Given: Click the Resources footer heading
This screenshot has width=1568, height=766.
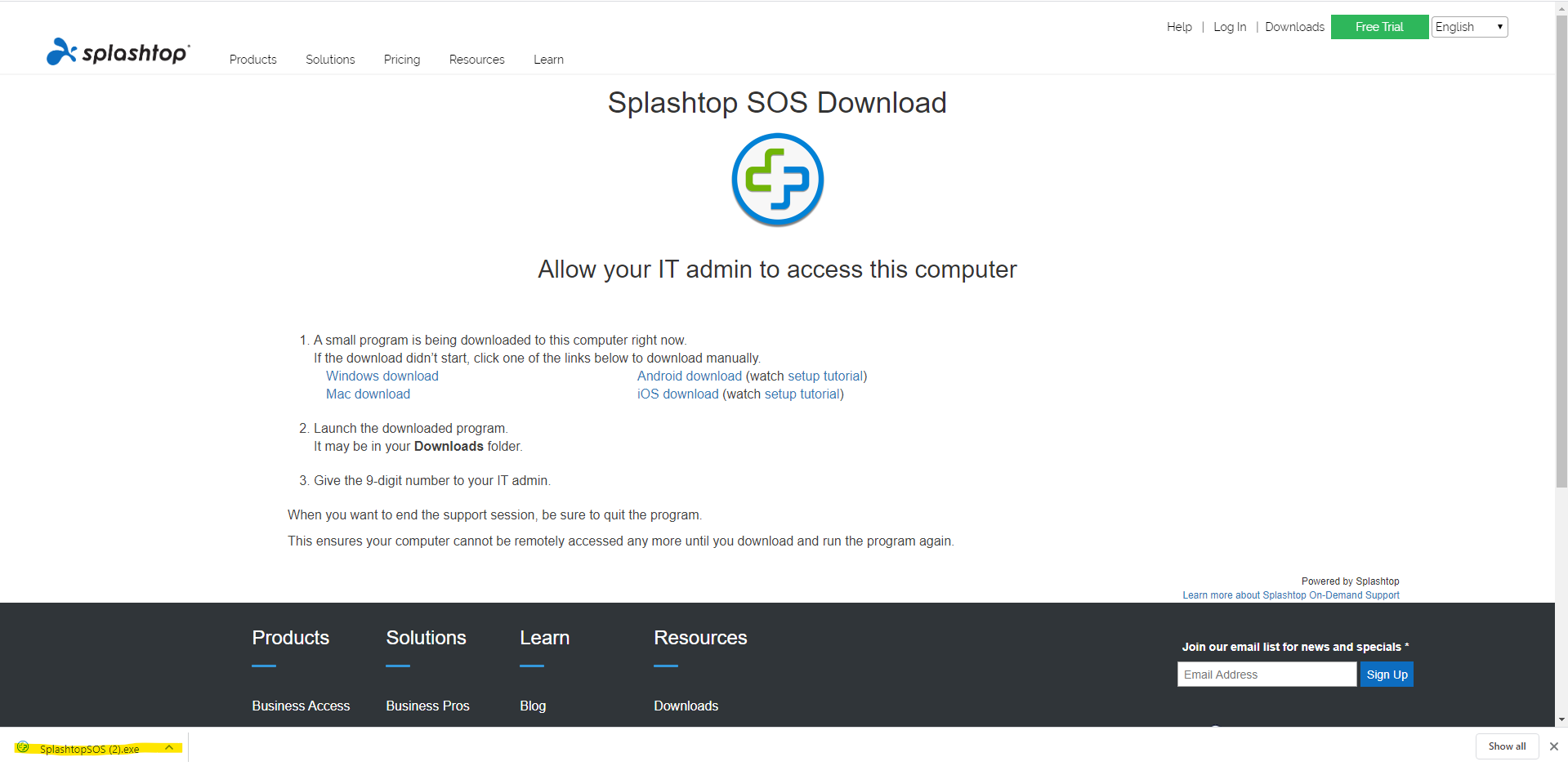Looking at the screenshot, I should pyautogui.click(x=700, y=638).
